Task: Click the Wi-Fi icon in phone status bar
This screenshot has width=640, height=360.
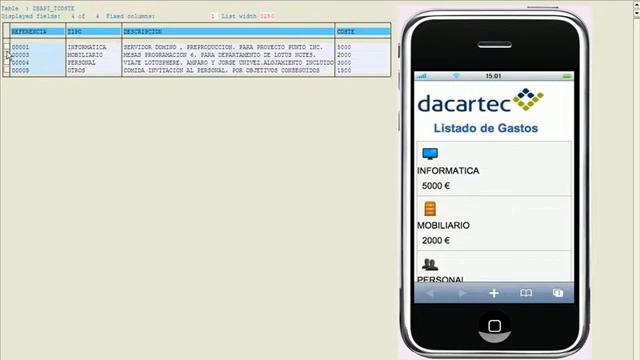Action: click(456, 76)
